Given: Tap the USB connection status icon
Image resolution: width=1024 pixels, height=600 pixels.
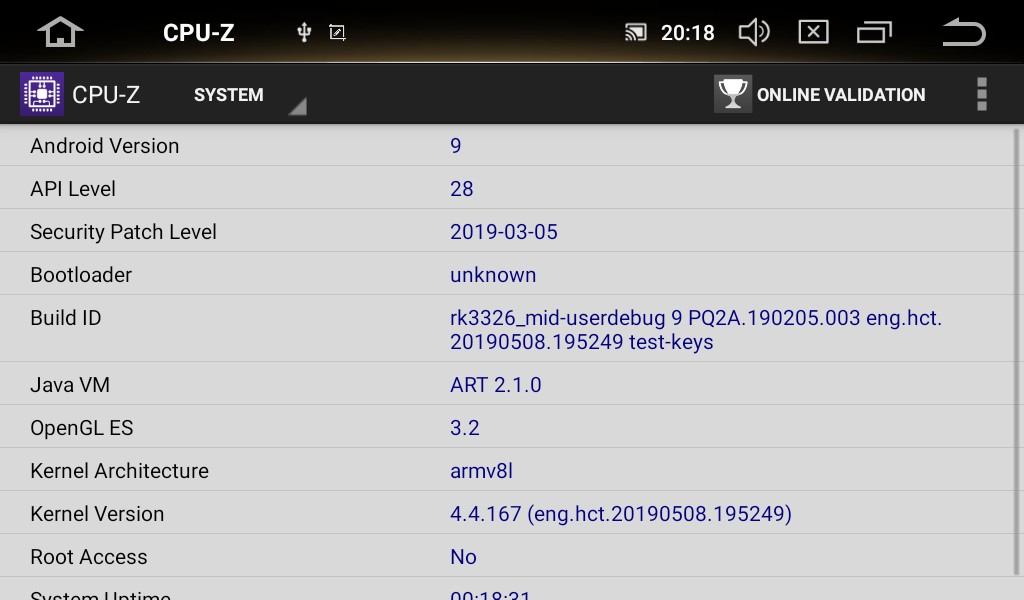Looking at the screenshot, I should point(304,32).
